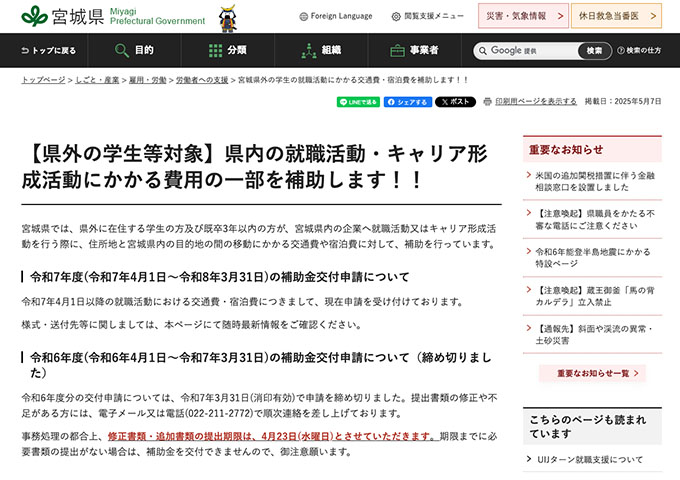Open the Miyagi Prefecture logo homepage
Screen dimensions: 680x480
[113, 16]
